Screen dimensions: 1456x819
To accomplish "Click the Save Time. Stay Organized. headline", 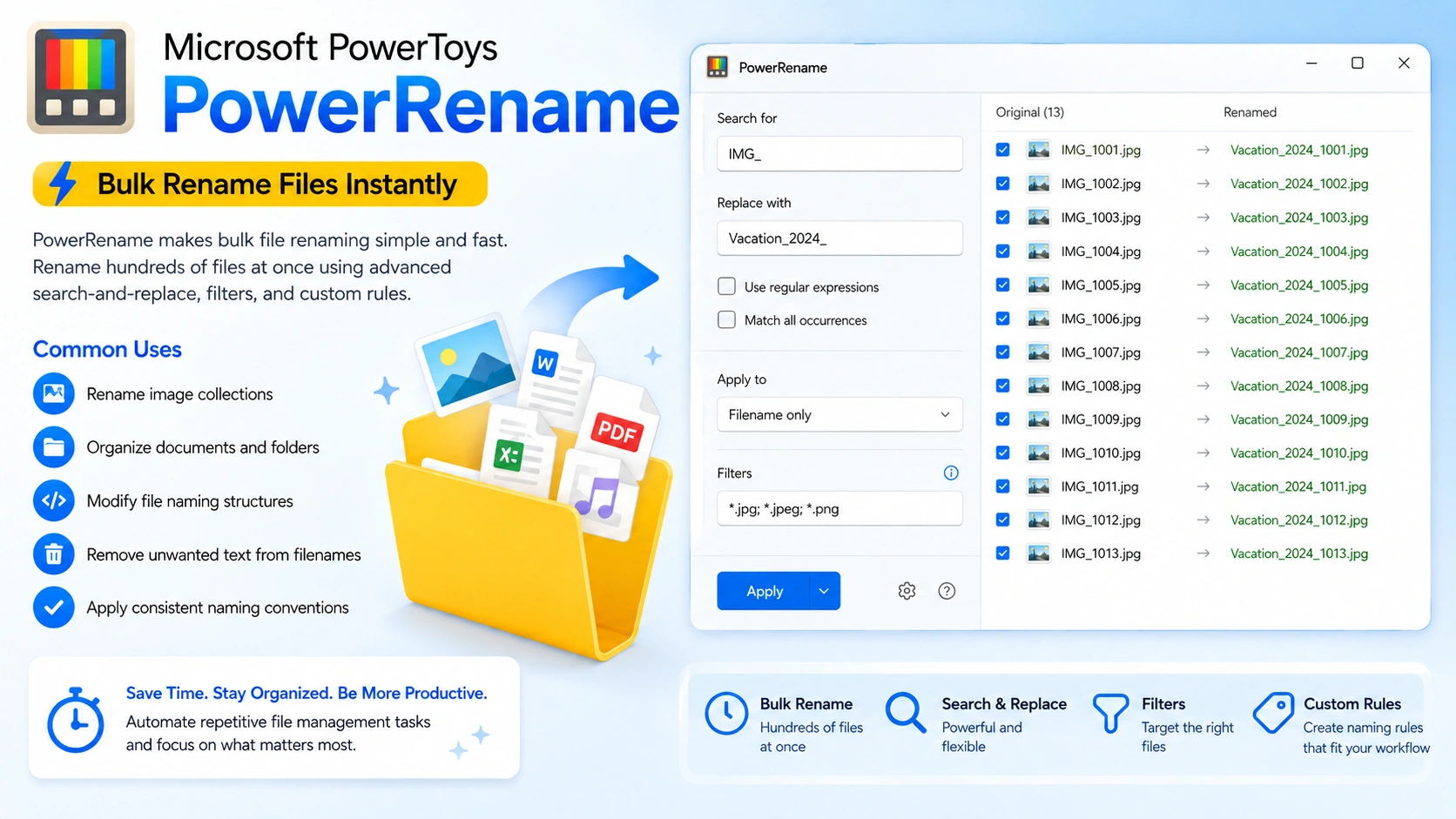I will point(307,693).
